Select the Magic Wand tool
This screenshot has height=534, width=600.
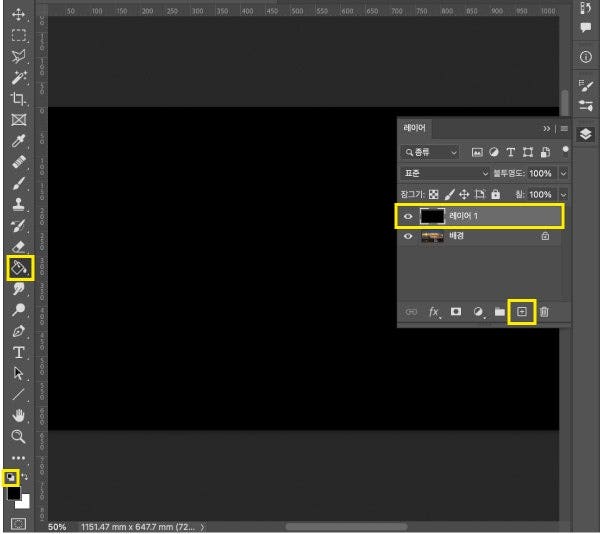(18, 78)
